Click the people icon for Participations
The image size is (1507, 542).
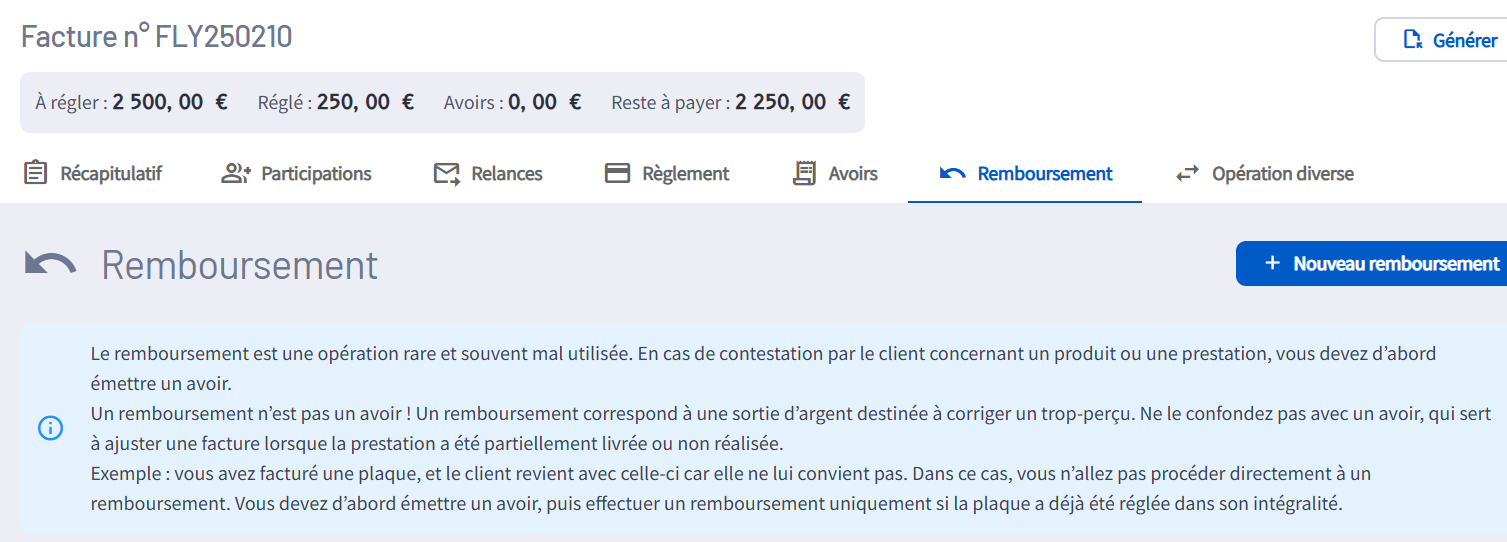[x=235, y=173]
